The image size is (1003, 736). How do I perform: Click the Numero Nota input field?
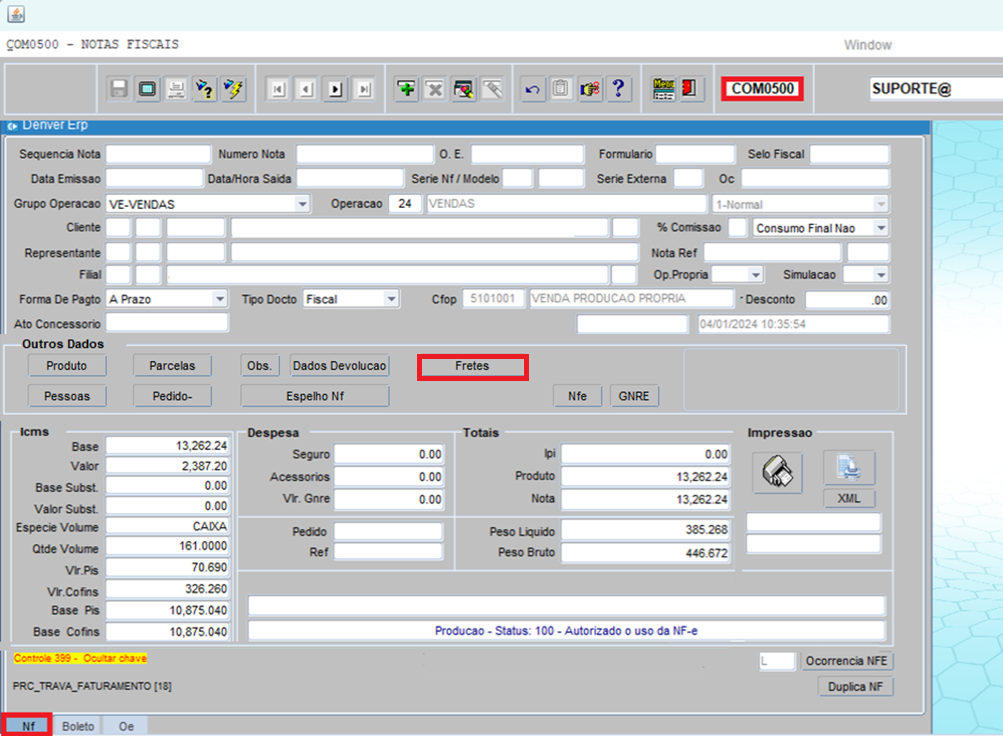[364, 154]
